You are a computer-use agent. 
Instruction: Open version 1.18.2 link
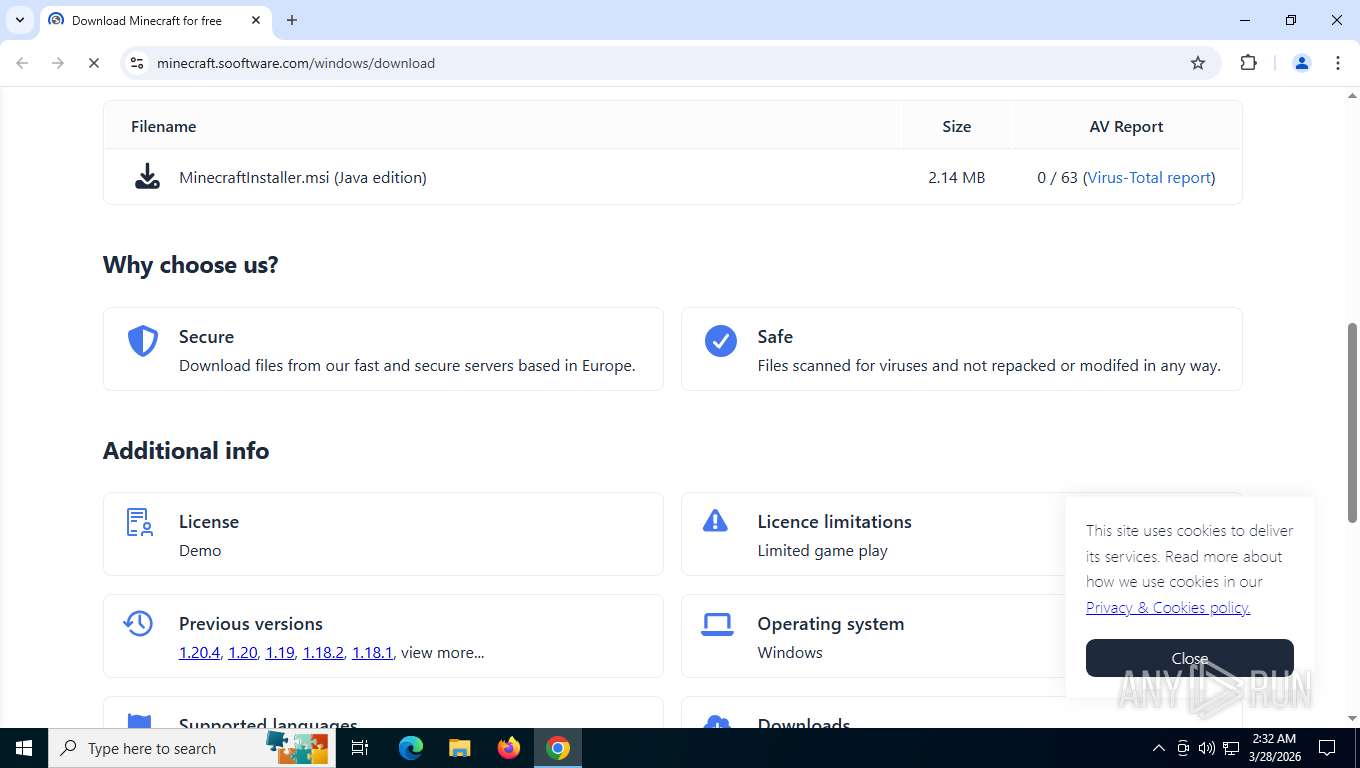[323, 653]
